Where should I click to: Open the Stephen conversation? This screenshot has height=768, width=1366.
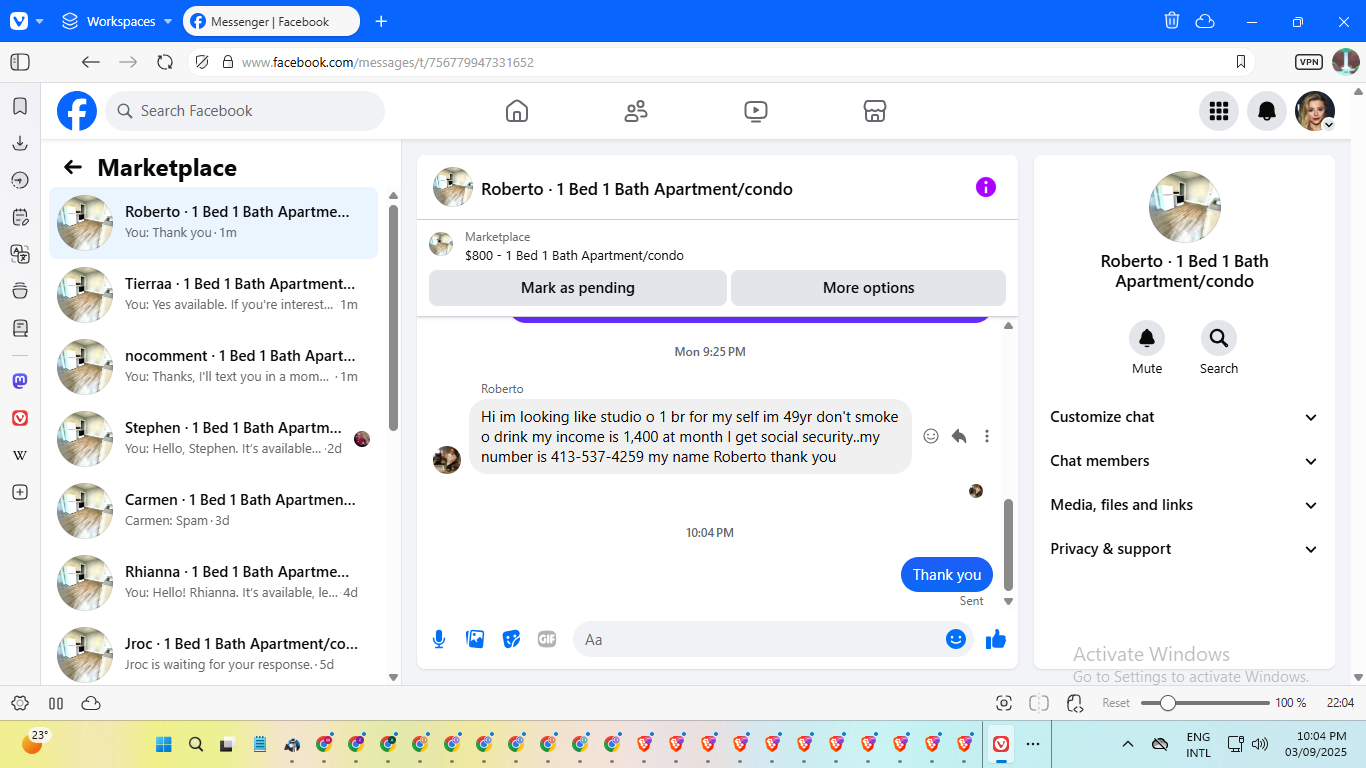(214, 439)
